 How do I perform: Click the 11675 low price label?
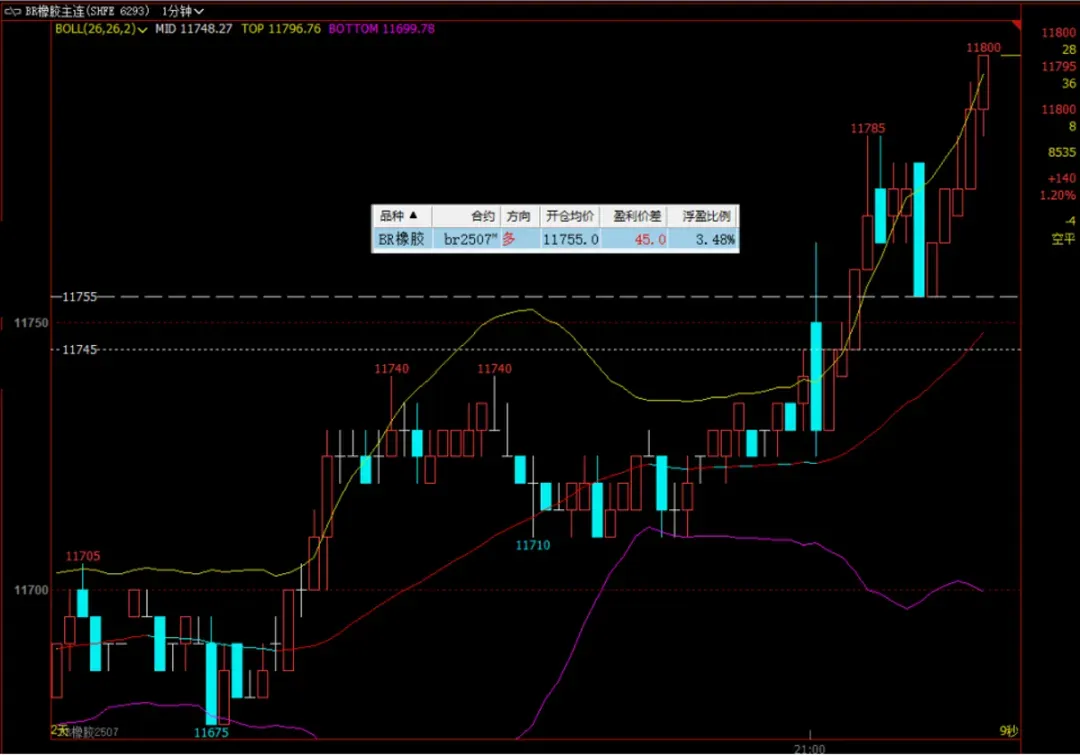pos(211,733)
